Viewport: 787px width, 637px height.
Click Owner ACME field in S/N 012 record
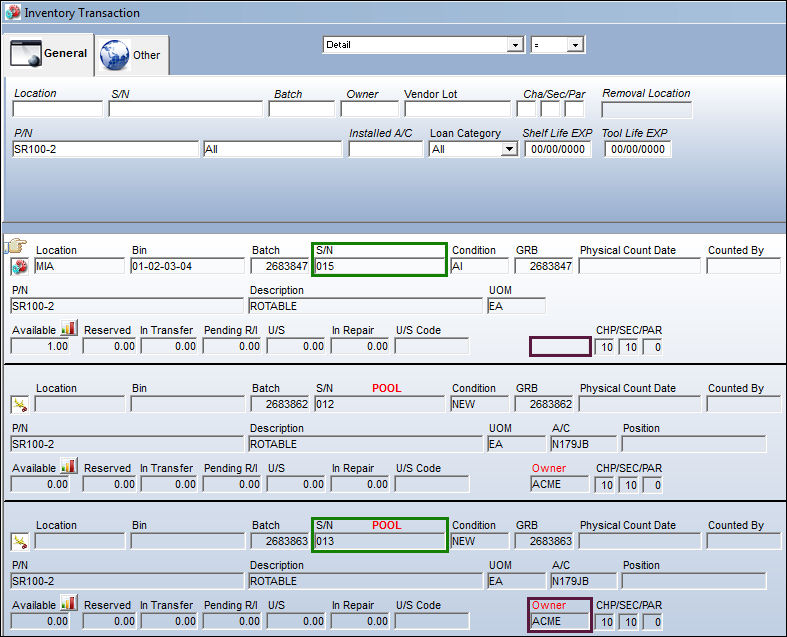[560, 484]
